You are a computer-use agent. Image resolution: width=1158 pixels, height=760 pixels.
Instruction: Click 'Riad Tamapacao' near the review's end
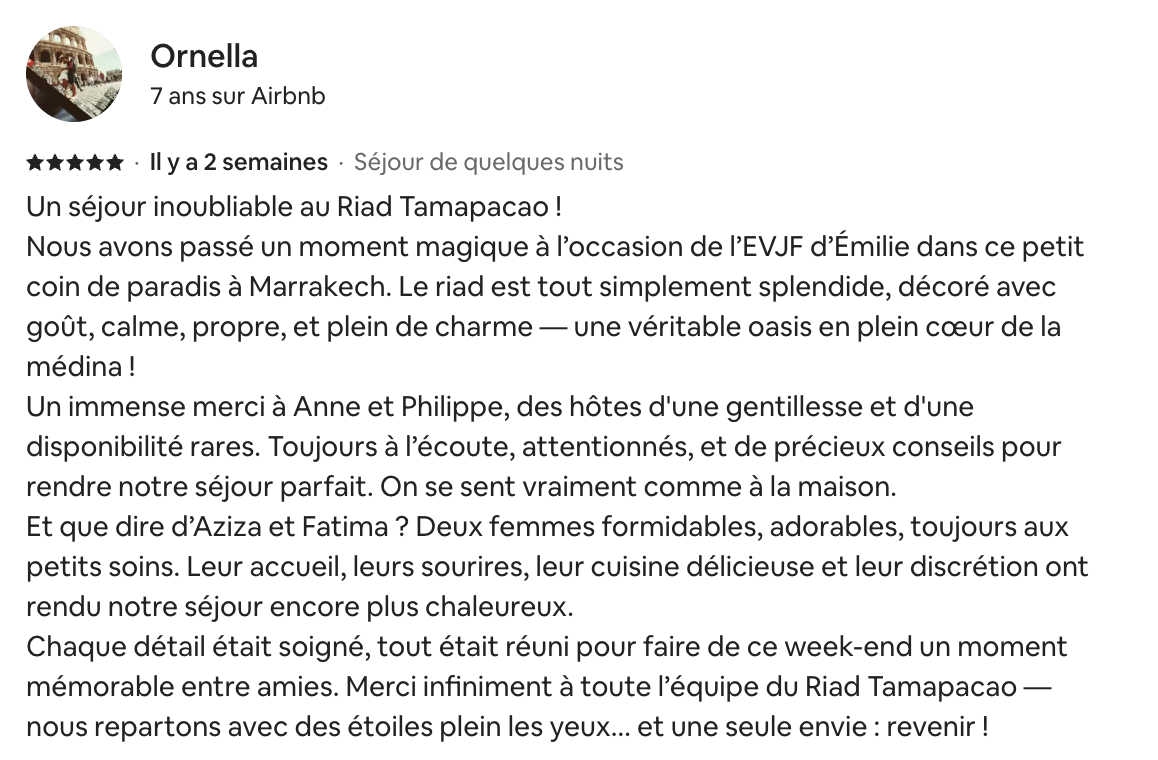[x=911, y=687]
